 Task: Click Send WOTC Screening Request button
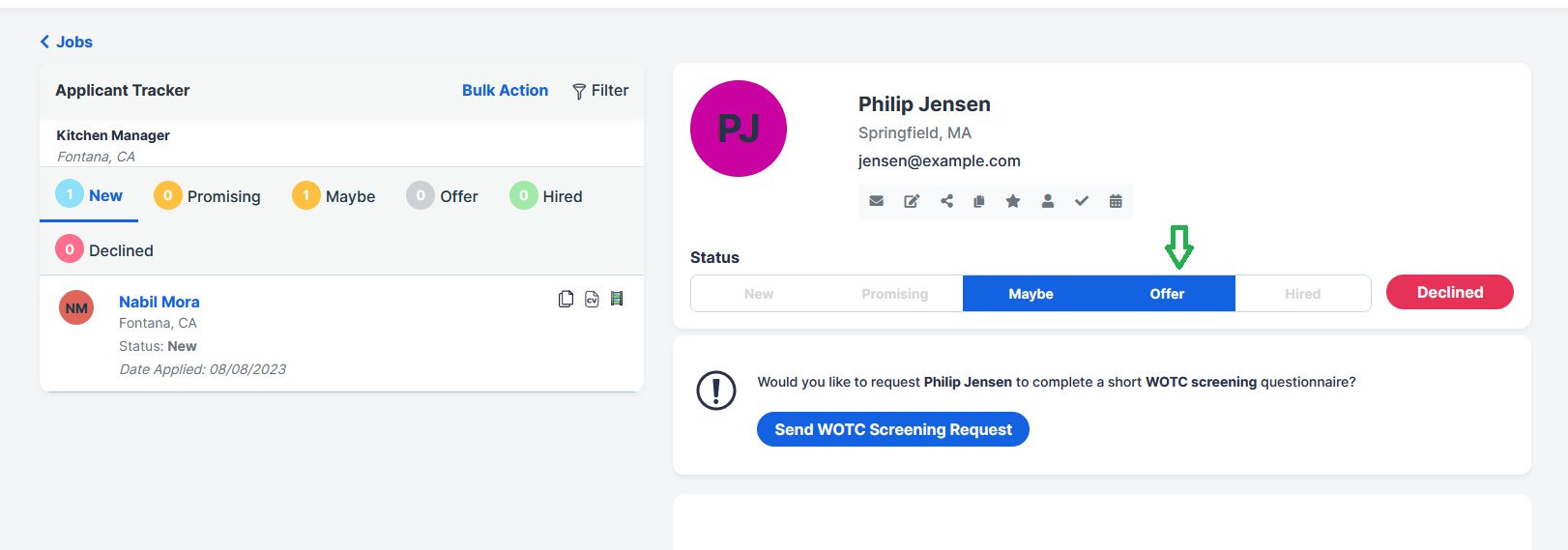click(893, 429)
